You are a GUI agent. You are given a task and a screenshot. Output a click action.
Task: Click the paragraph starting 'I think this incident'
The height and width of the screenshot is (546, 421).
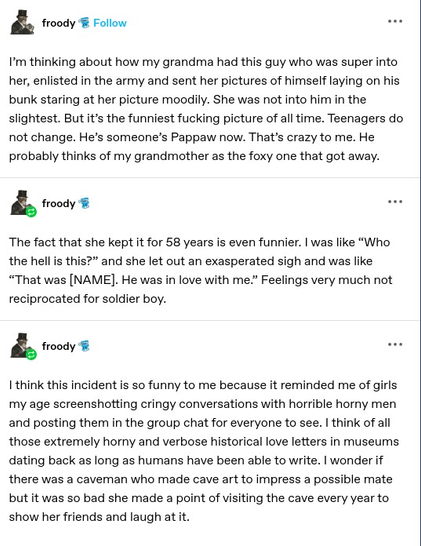204,451
